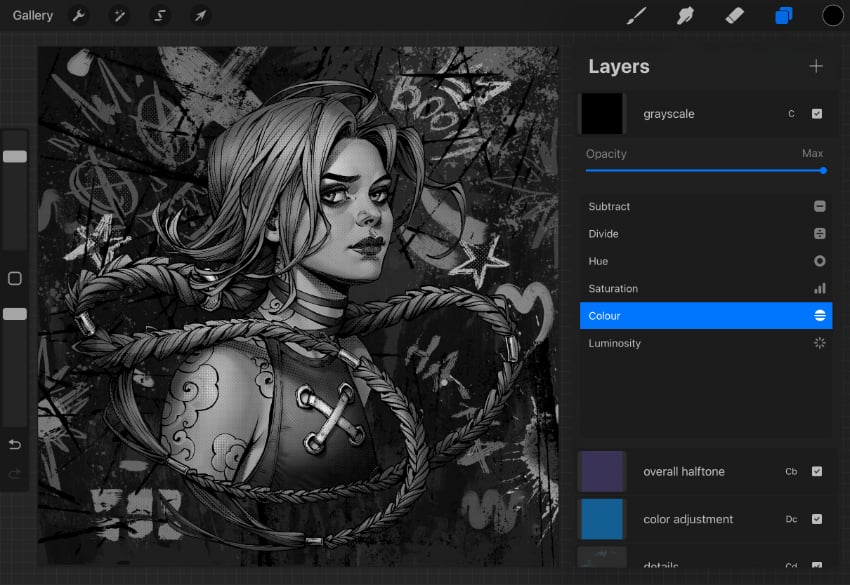
Task: Activate the Transform arrow tool
Action: coord(201,16)
